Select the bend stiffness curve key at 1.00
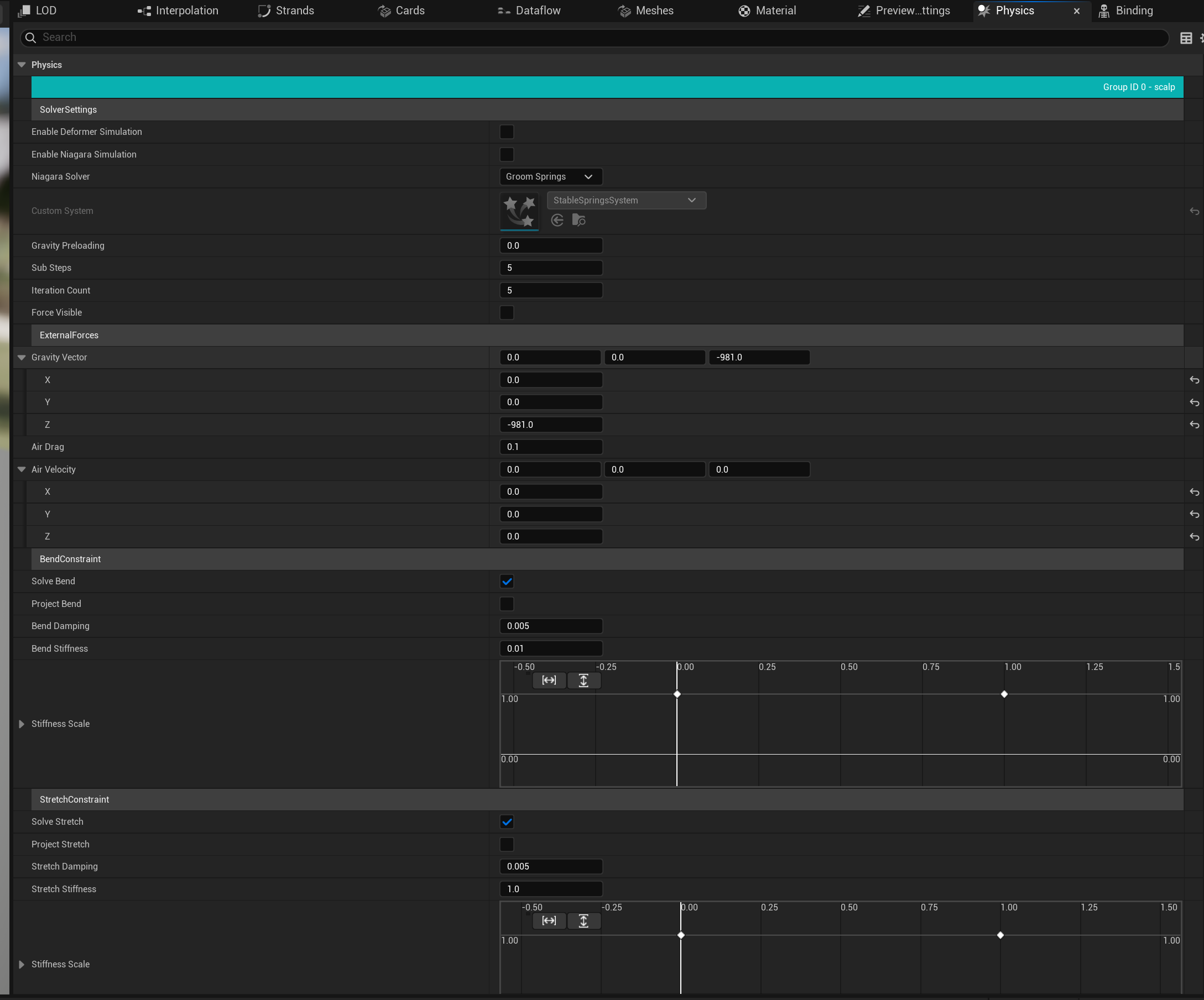This screenshot has width=1204, height=1000. [x=1004, y=694]
